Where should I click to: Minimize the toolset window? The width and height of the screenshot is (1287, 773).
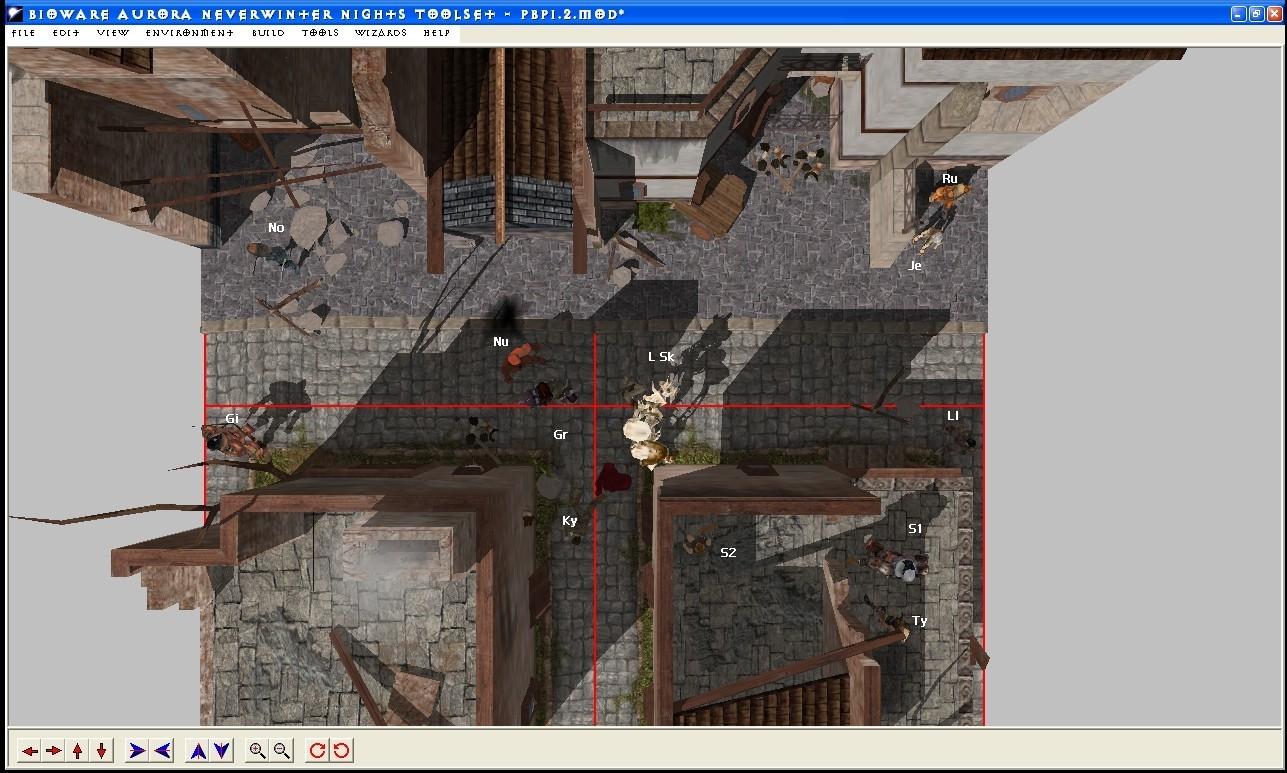[x=1239, y=13]
